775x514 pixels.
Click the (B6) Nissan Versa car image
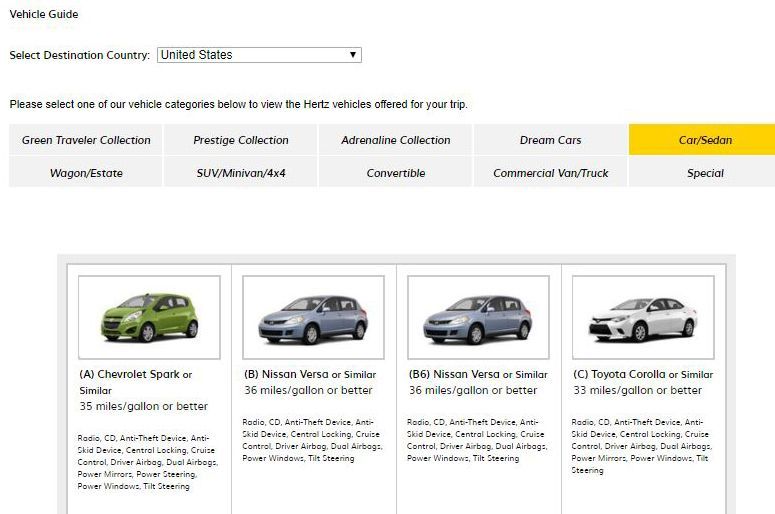coord(478,317)
